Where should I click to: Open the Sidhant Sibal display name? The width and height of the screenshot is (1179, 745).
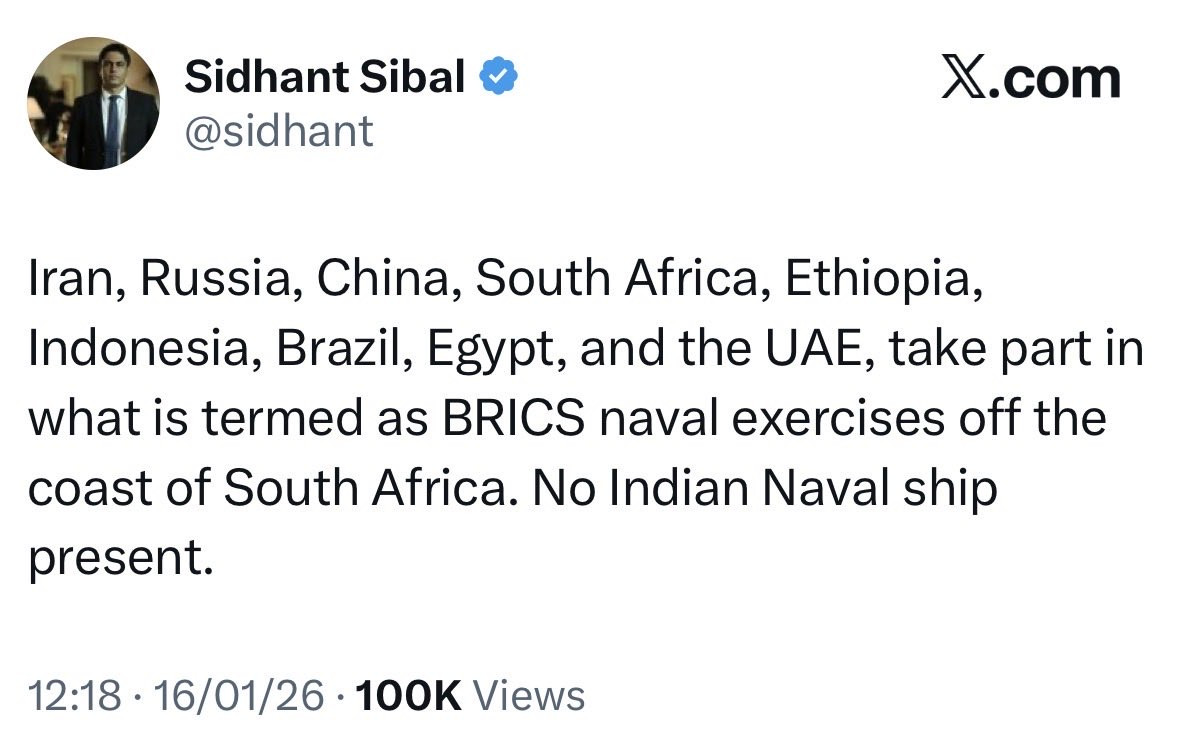[x=325, y=77]
